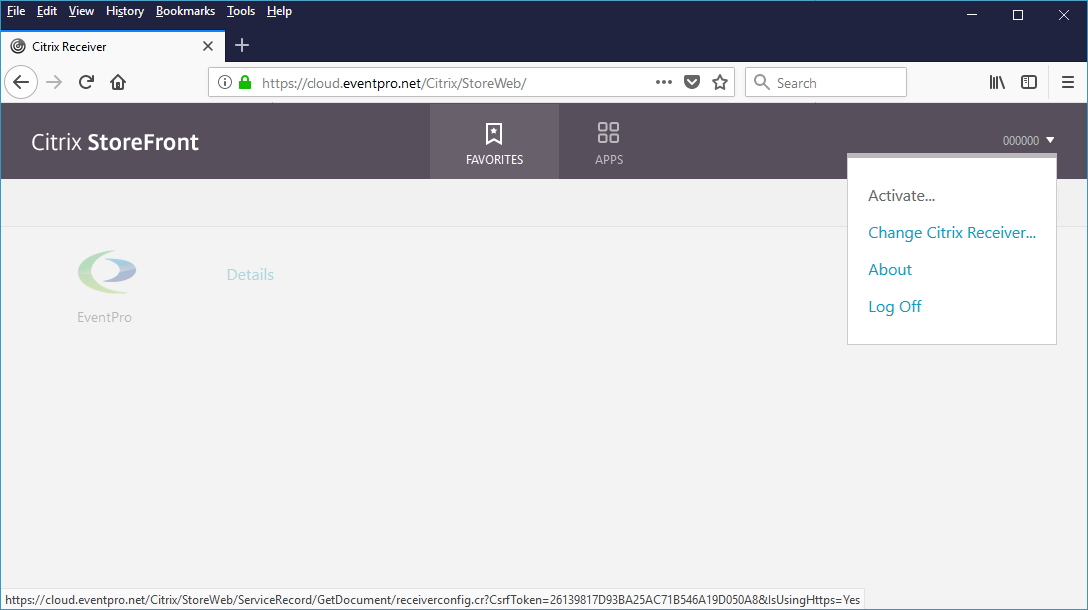Select Change Citrix Receiver... option
This screenshot has height=610, width=1088.
tap(951, 232)
